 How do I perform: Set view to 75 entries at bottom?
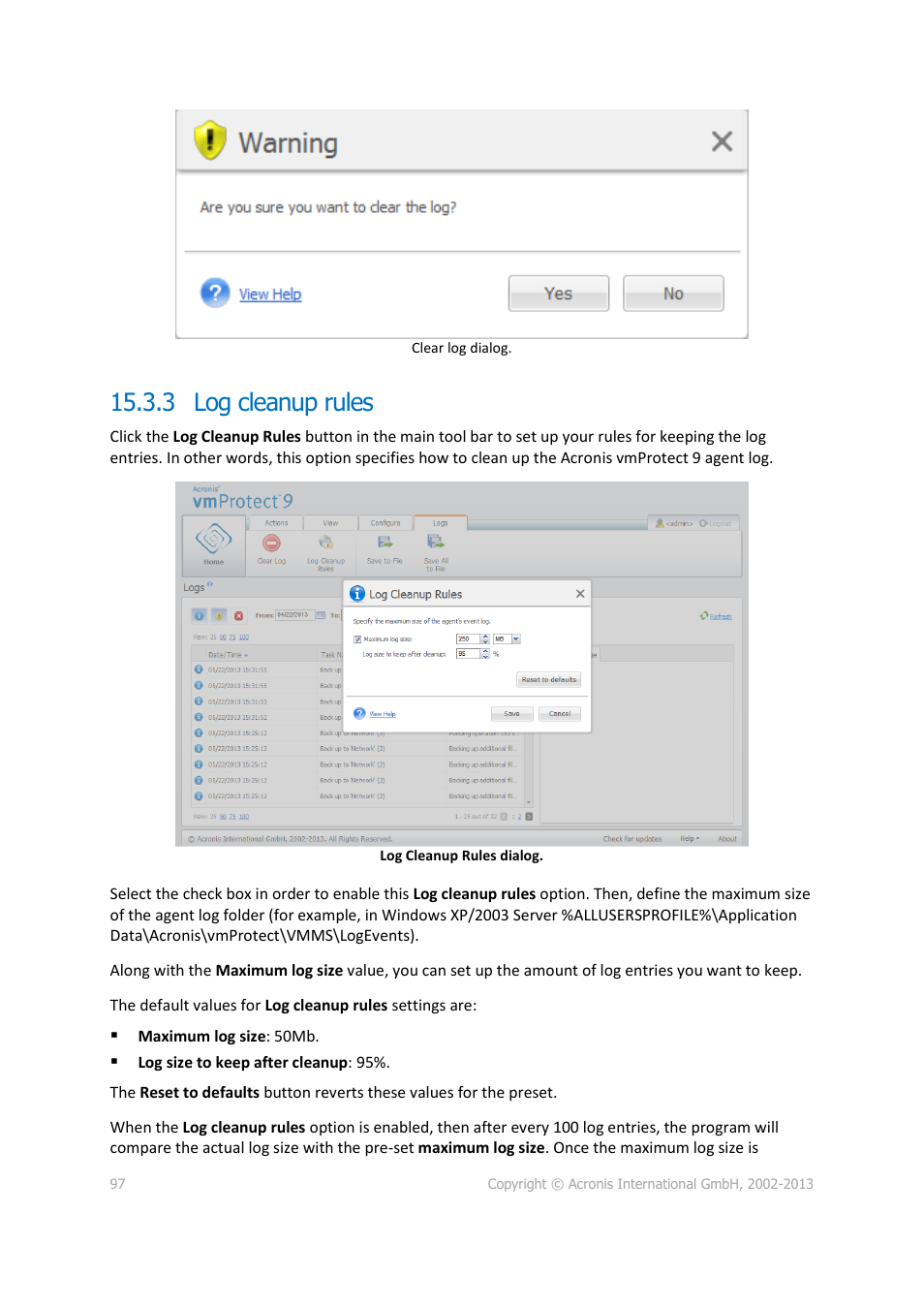[232, 817]
